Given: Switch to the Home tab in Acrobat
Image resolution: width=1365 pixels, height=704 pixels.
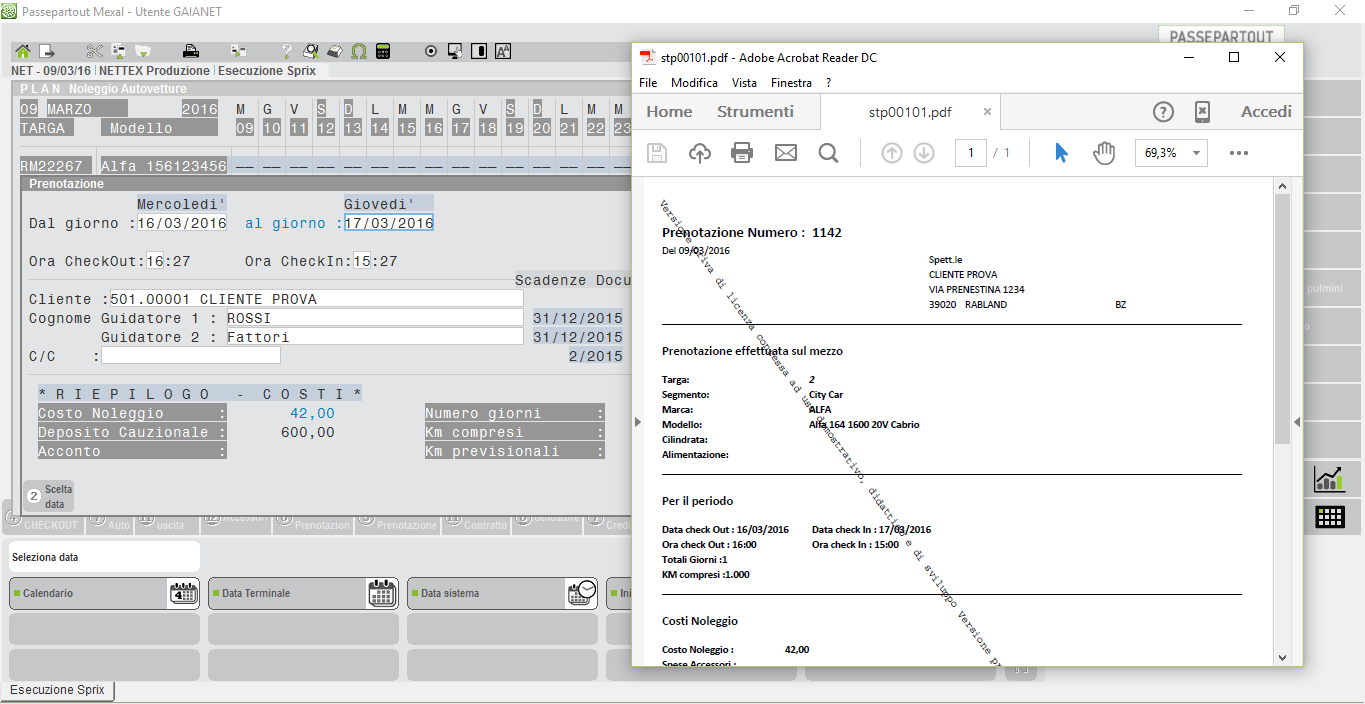Looking at the screenshot, I should click(670, 112).
